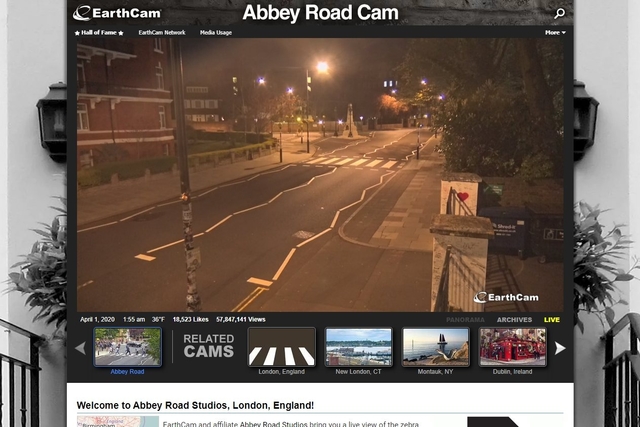Click the 36°F temperature reading

(x=158, y=319)
